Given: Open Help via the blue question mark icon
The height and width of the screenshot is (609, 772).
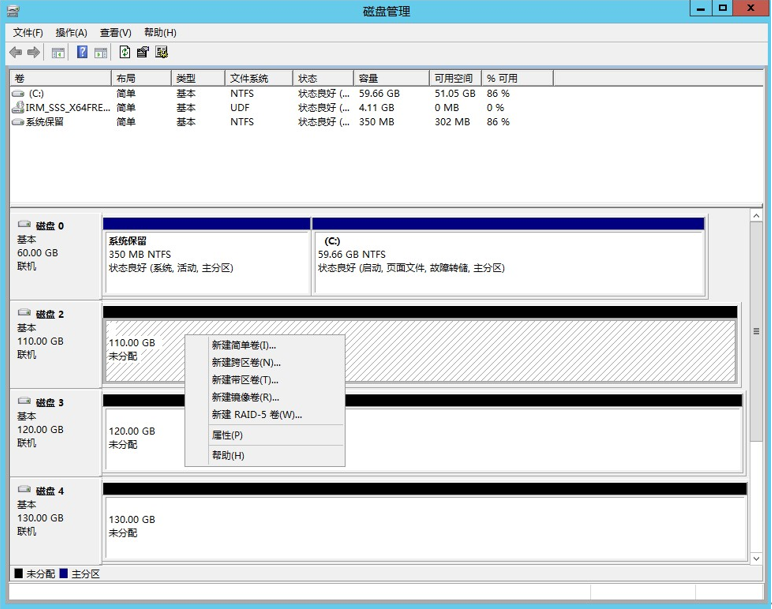Looking at the screenshot, I should pos(82,52).
